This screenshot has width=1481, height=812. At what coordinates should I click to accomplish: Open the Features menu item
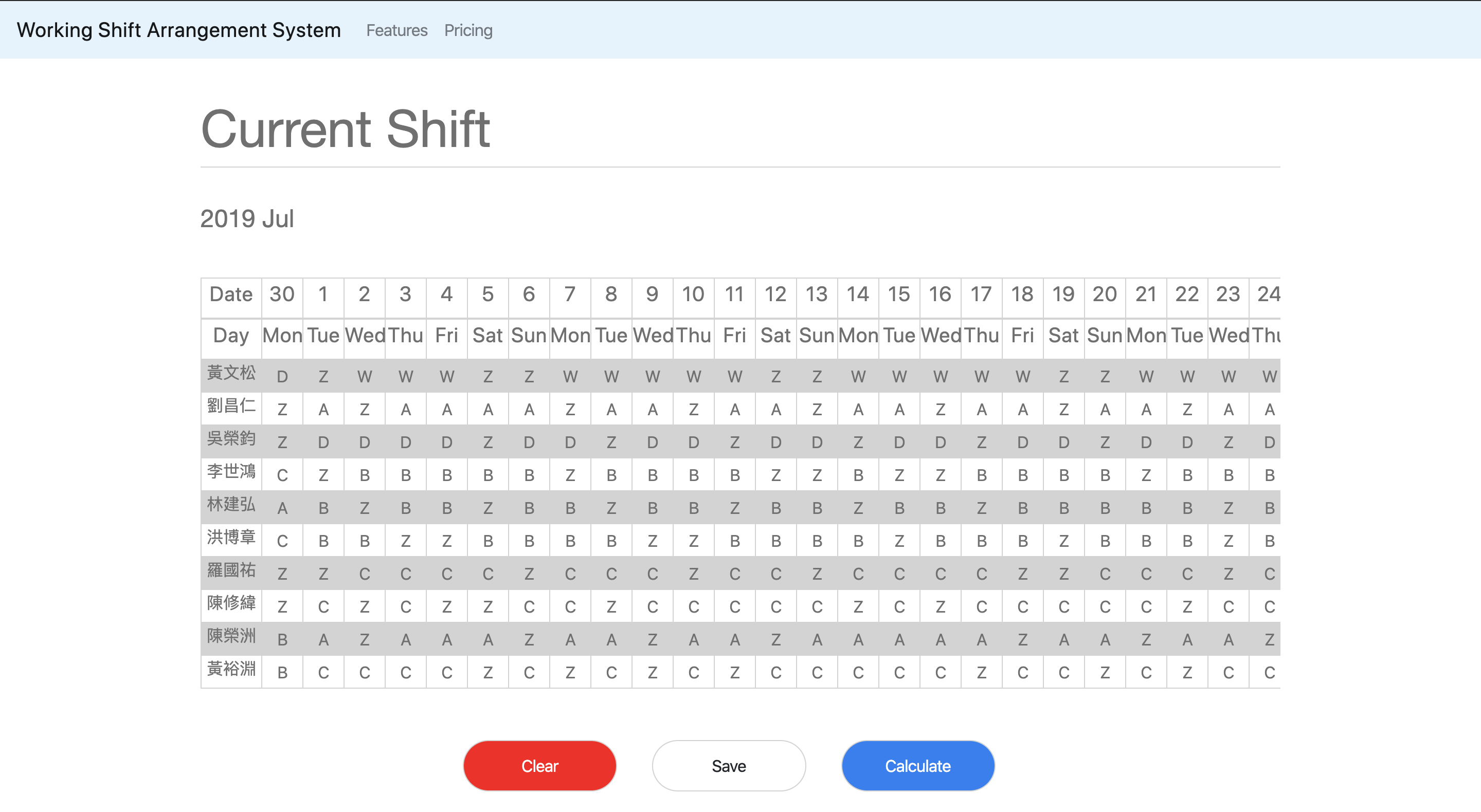(396, 30)
